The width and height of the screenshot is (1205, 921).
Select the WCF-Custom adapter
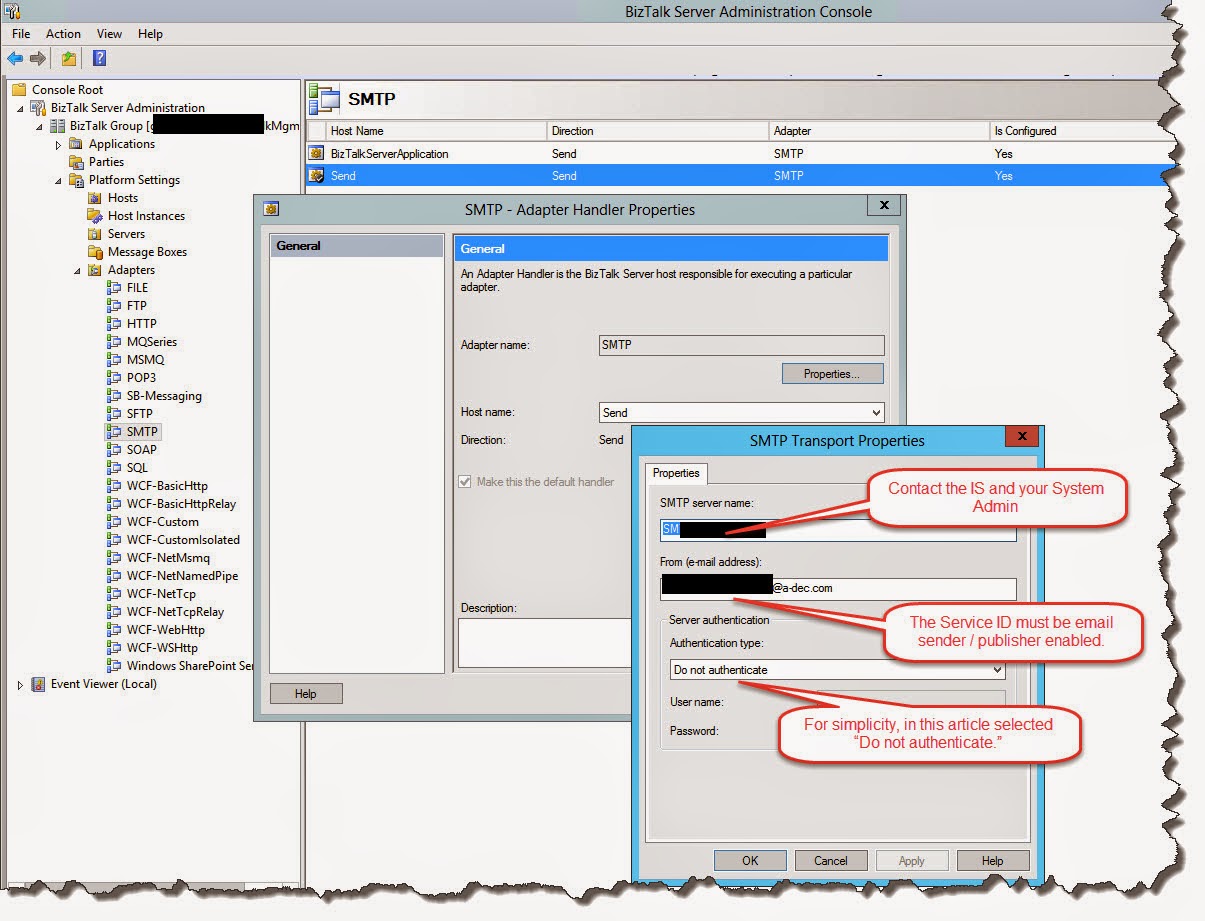162,522
